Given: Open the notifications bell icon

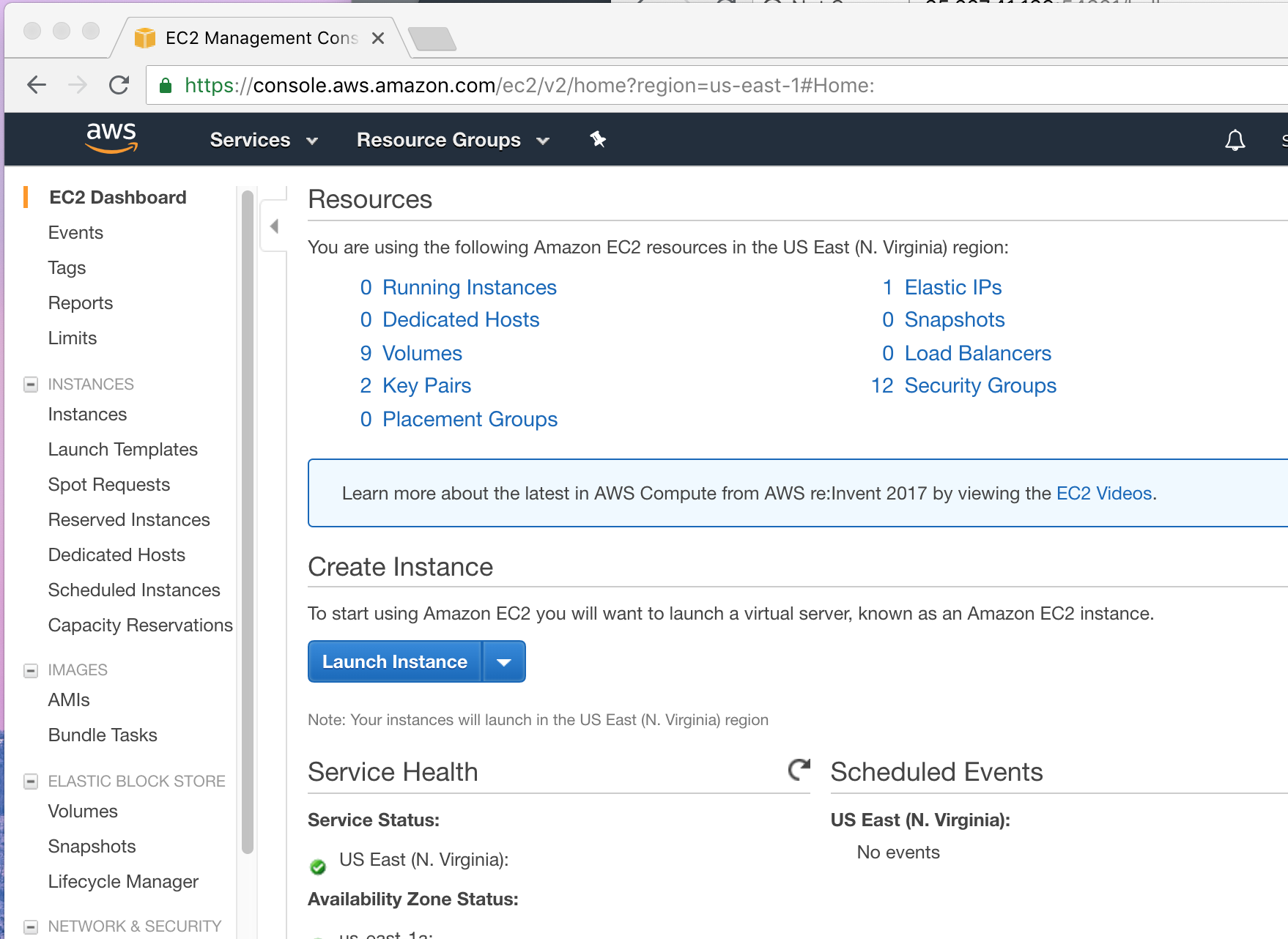Looking at the screenshot, I should [x=1235, y=140].
